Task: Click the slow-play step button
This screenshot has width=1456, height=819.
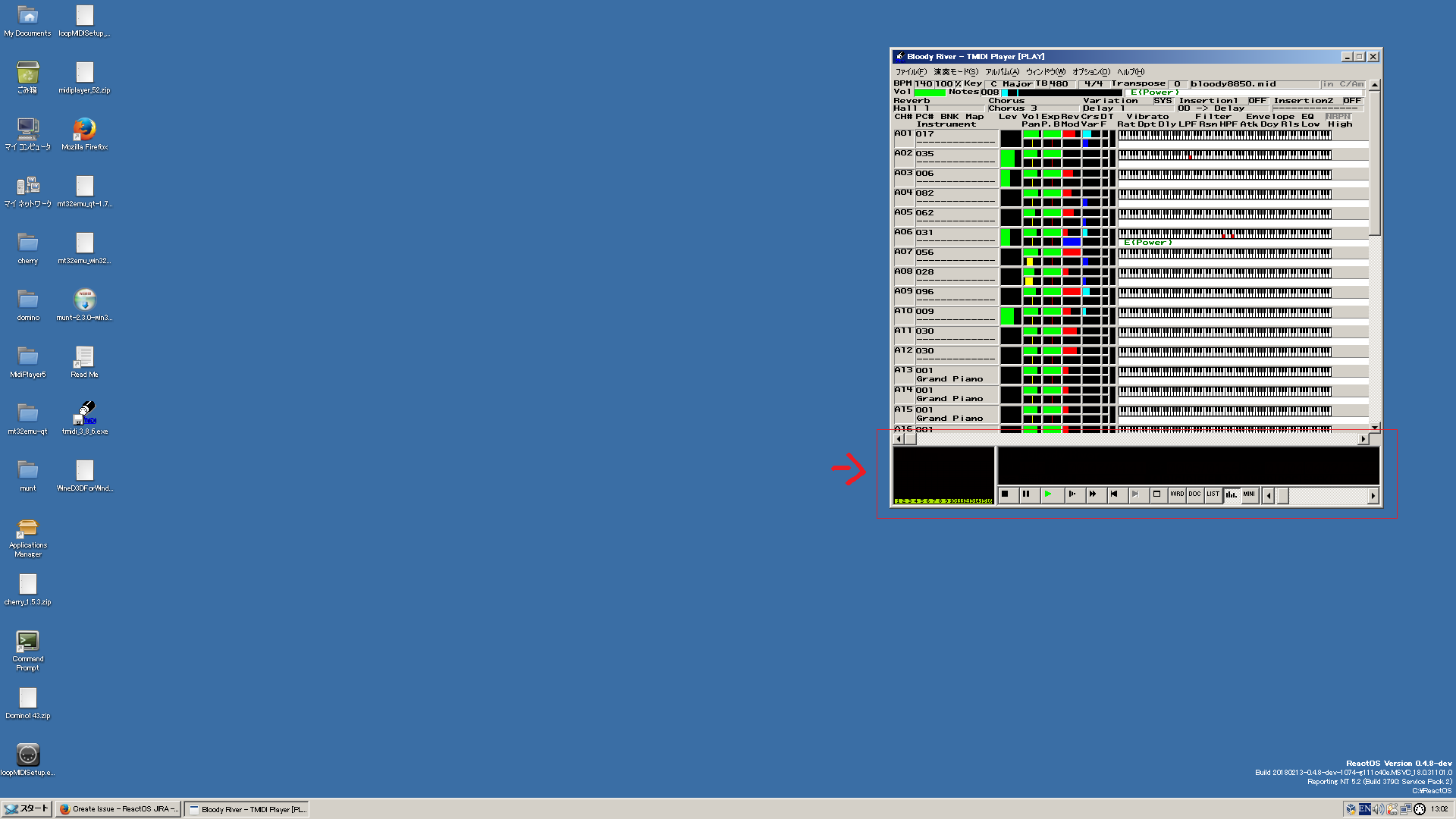Action: [x=1072, y=494]
